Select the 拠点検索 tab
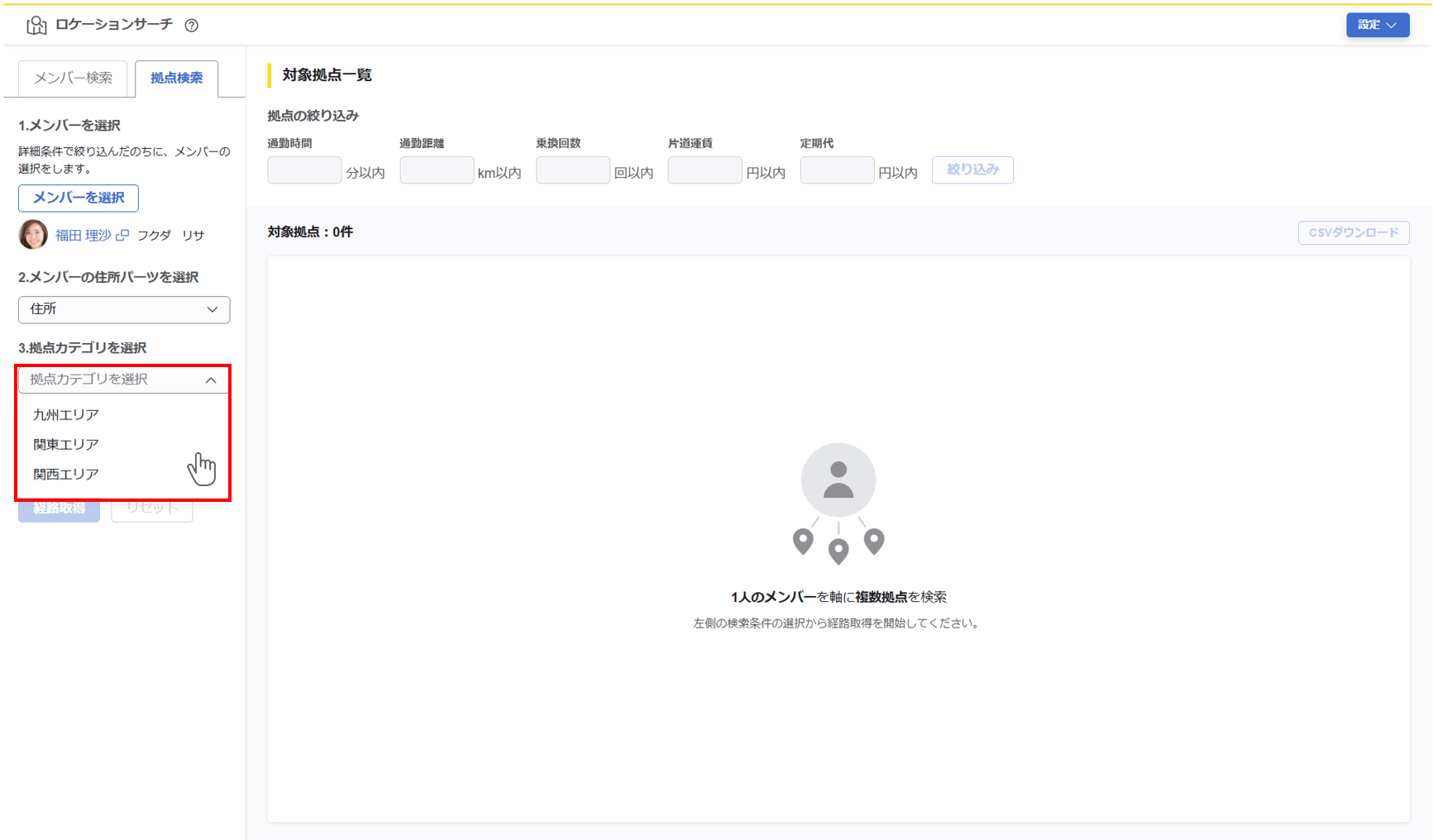Image resolution: width=1433 pixels, height=840 pixels. pos(176,78)
